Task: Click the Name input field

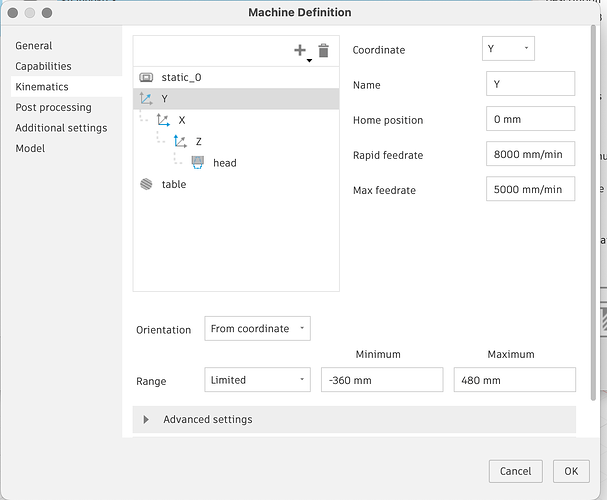Action: 530,84
